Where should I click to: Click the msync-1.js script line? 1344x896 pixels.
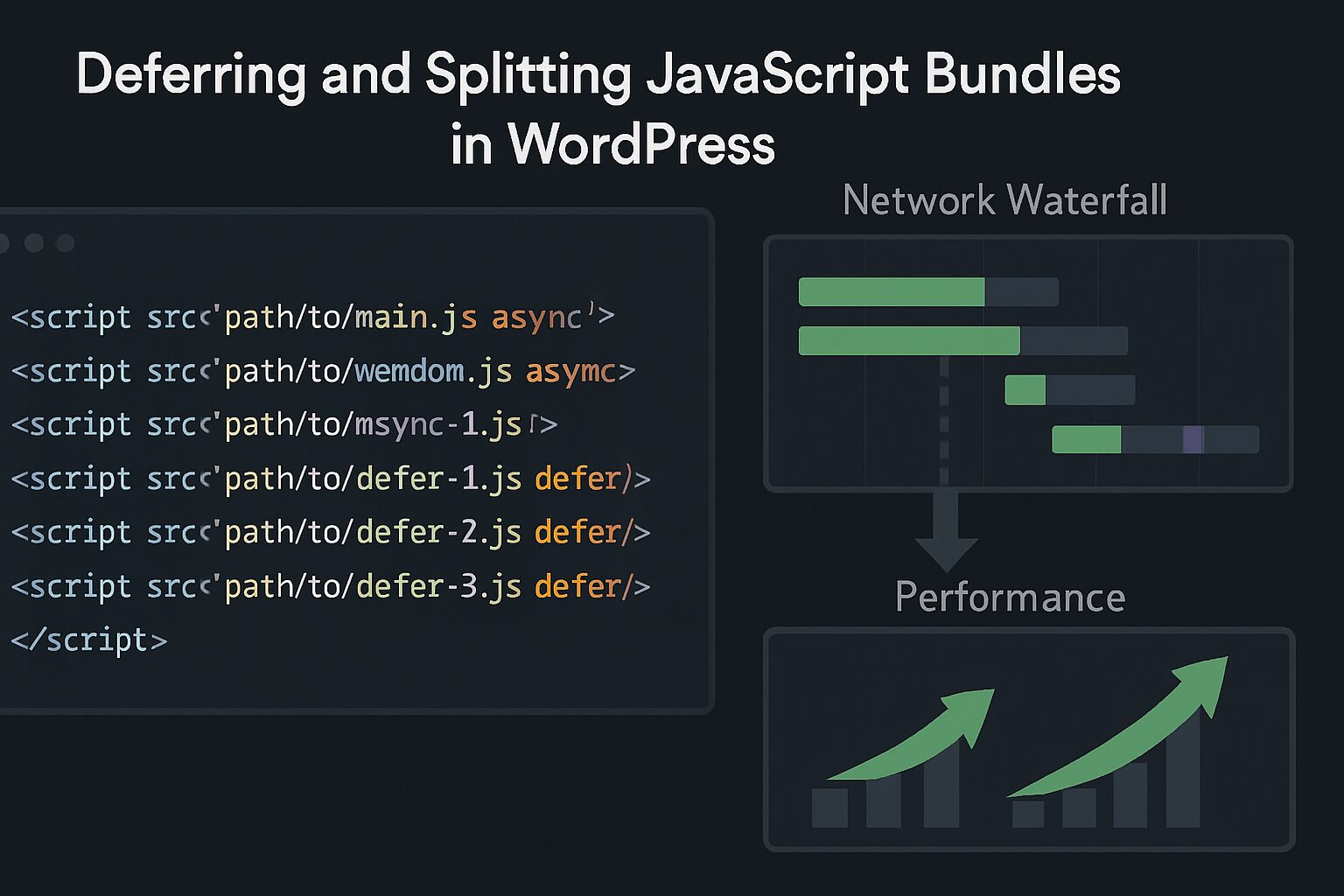(x=283, y=424)
